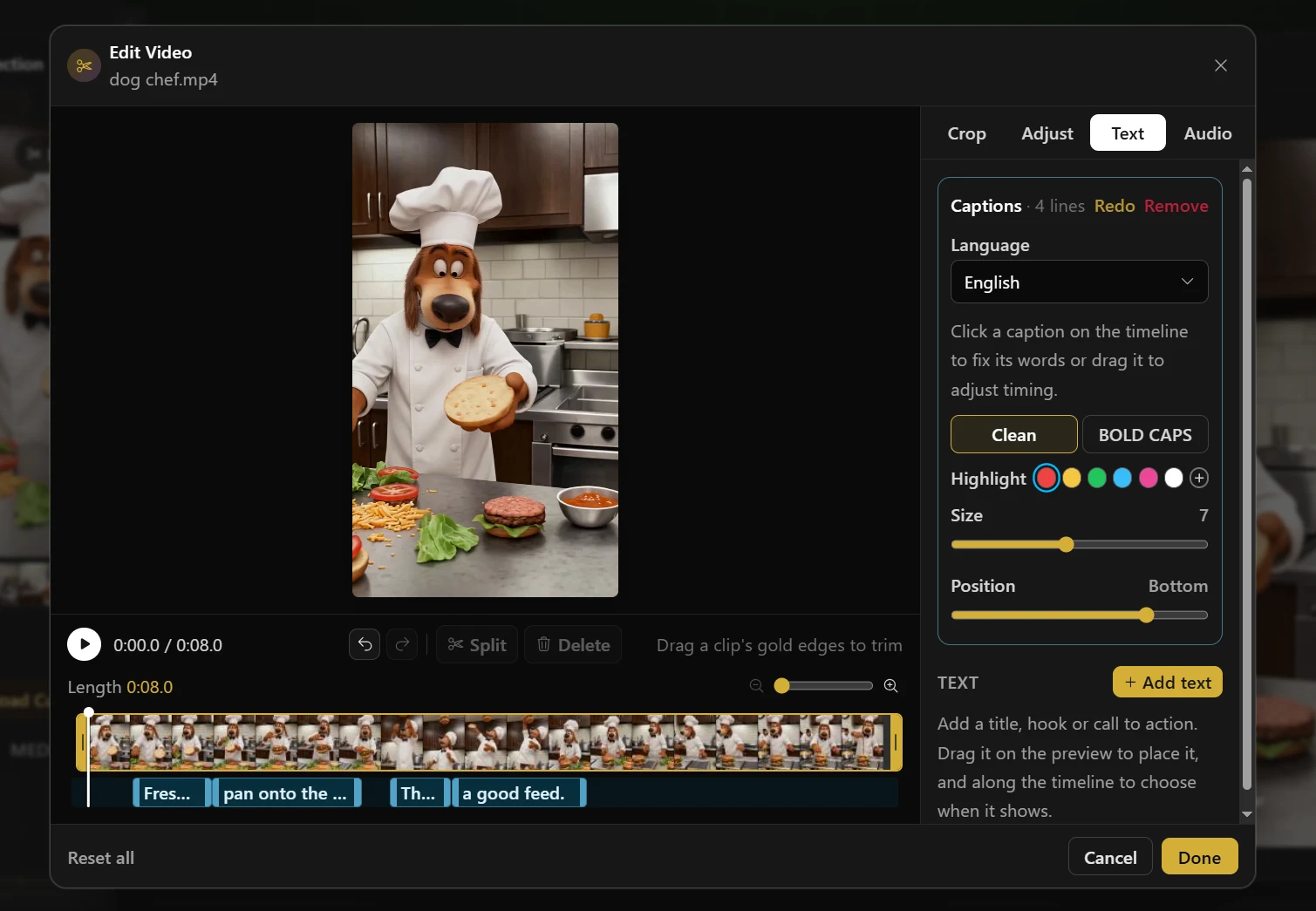This screenshot has height=911, width=1316.
Task: Choose the white highlight color
Action: (x=1174, y=478)
